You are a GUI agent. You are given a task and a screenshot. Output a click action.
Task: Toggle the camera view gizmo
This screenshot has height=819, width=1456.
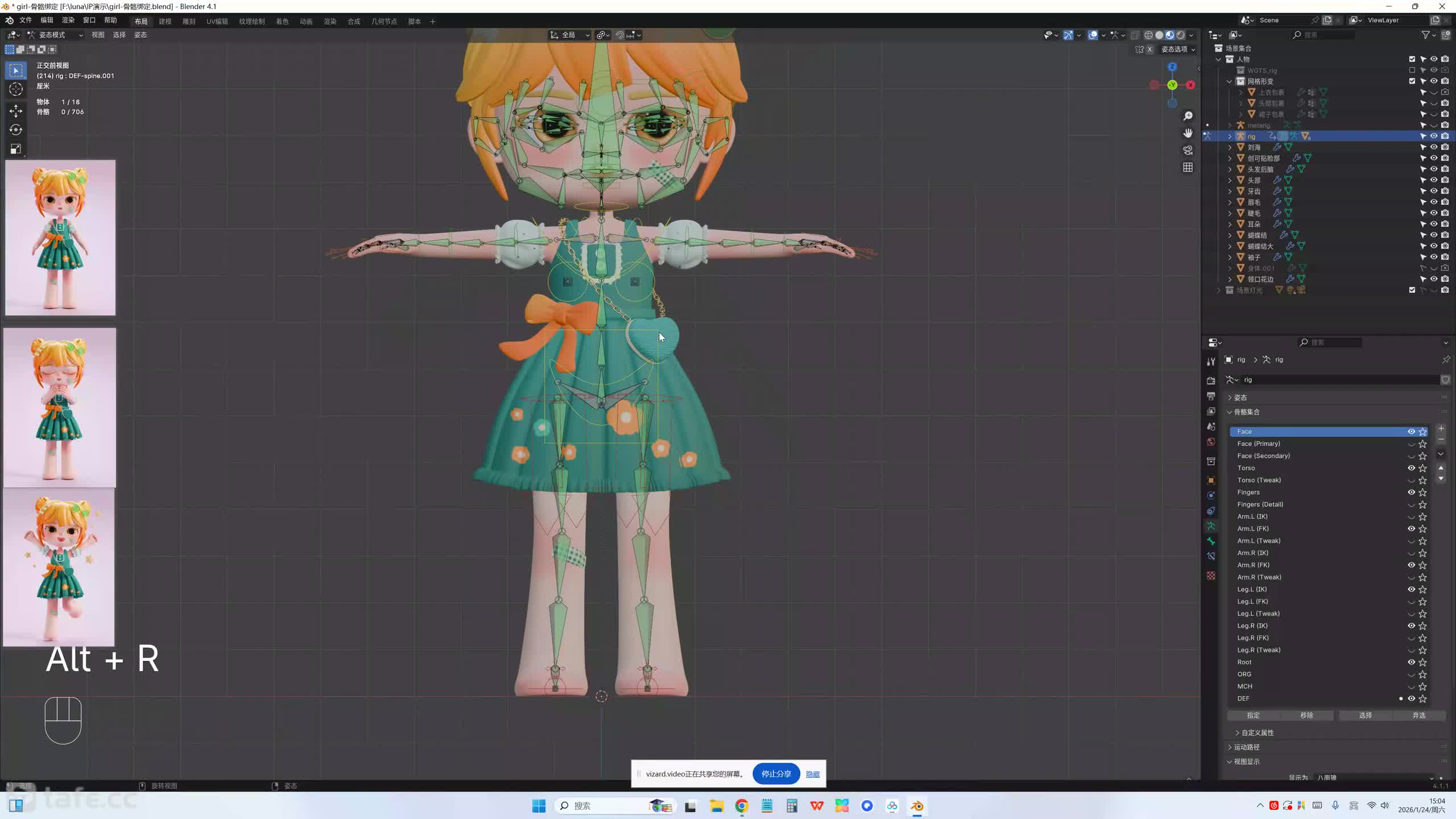[1188, 150]
